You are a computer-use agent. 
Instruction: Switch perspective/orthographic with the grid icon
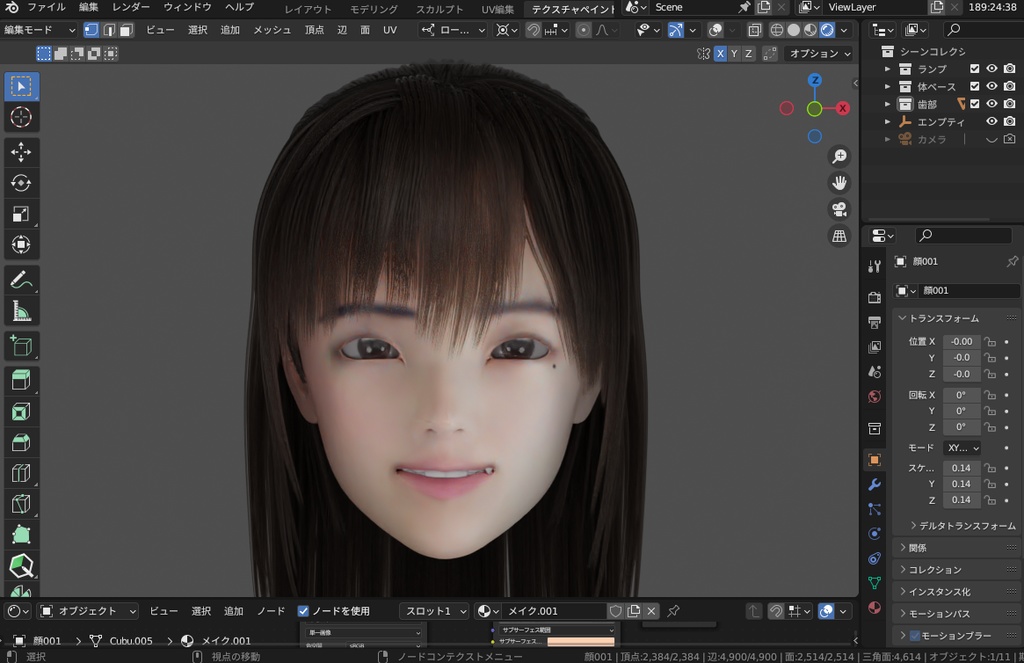[839, 236]
